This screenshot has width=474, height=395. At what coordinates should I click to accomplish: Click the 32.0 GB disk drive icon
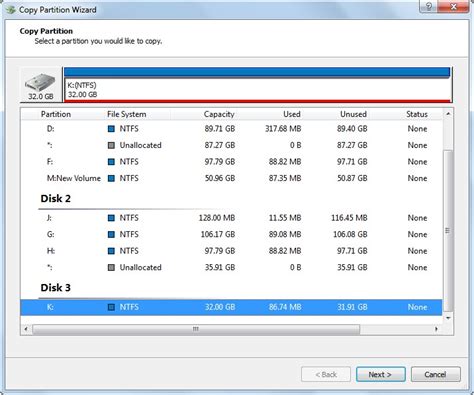pyautogui.click(x=40, y=82)
